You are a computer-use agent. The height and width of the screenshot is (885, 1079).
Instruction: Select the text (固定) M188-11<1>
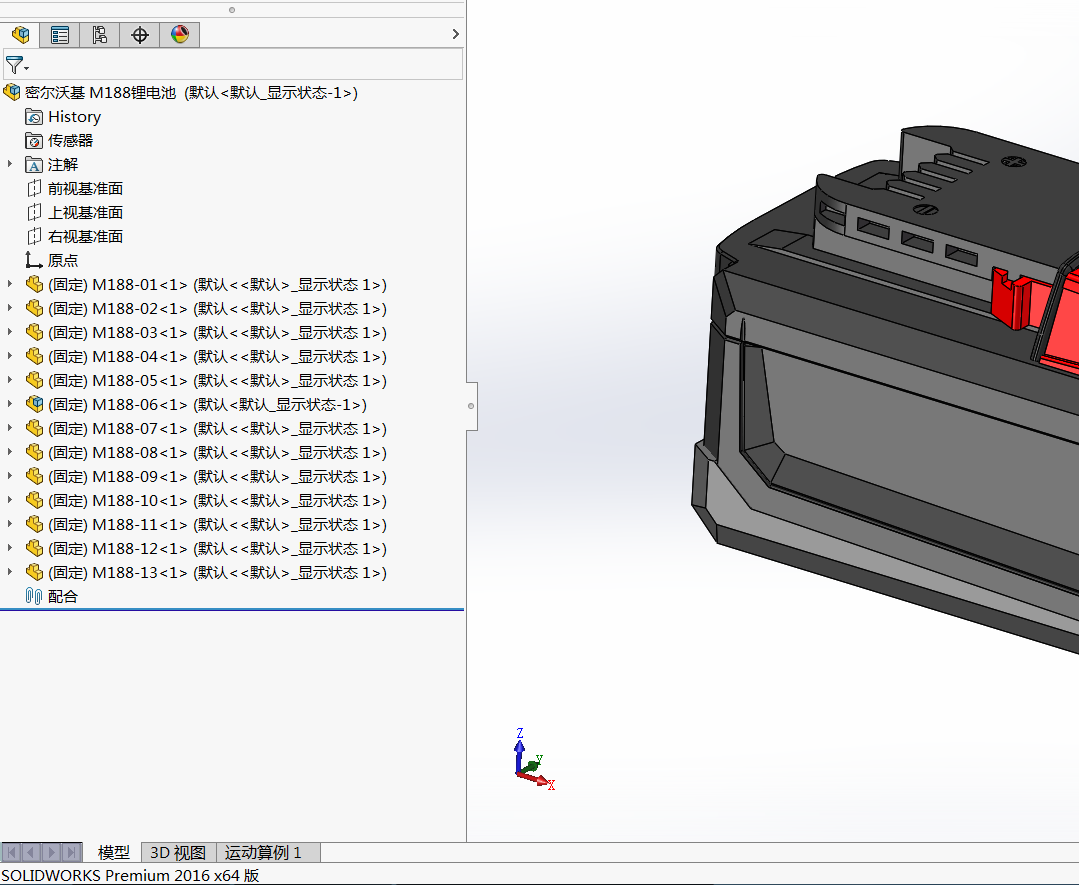click(118, 525)
